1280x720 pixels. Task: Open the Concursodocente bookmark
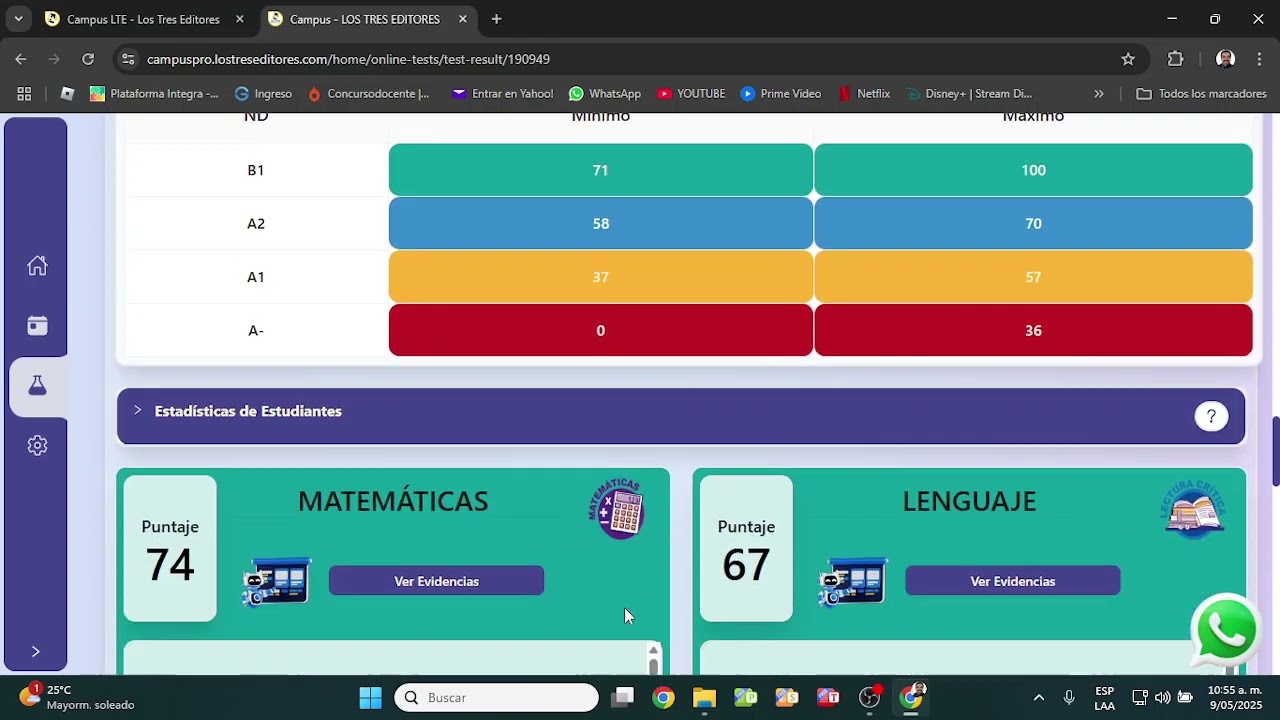pyautogui.click(x=368, y=94)
